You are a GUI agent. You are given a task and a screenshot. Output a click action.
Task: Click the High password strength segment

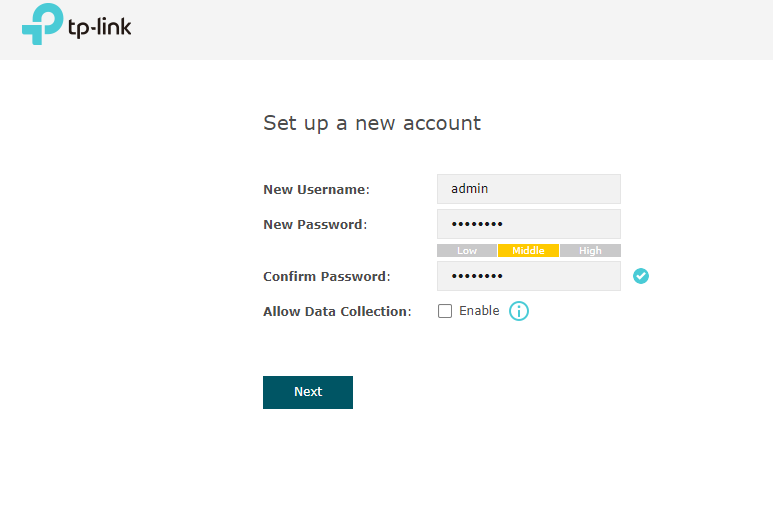[x=590, y=250]
